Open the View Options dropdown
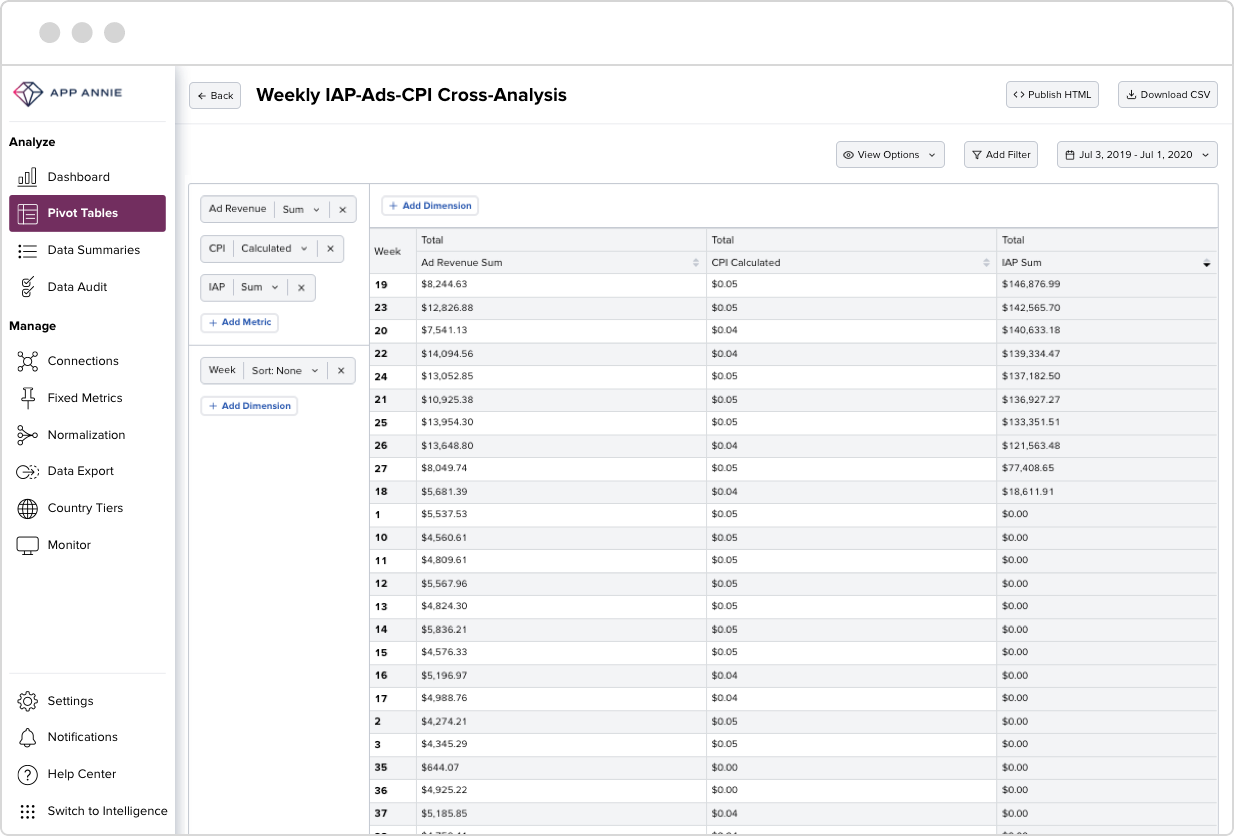This screenshot has height=836, width=1234. click(890, 155)
